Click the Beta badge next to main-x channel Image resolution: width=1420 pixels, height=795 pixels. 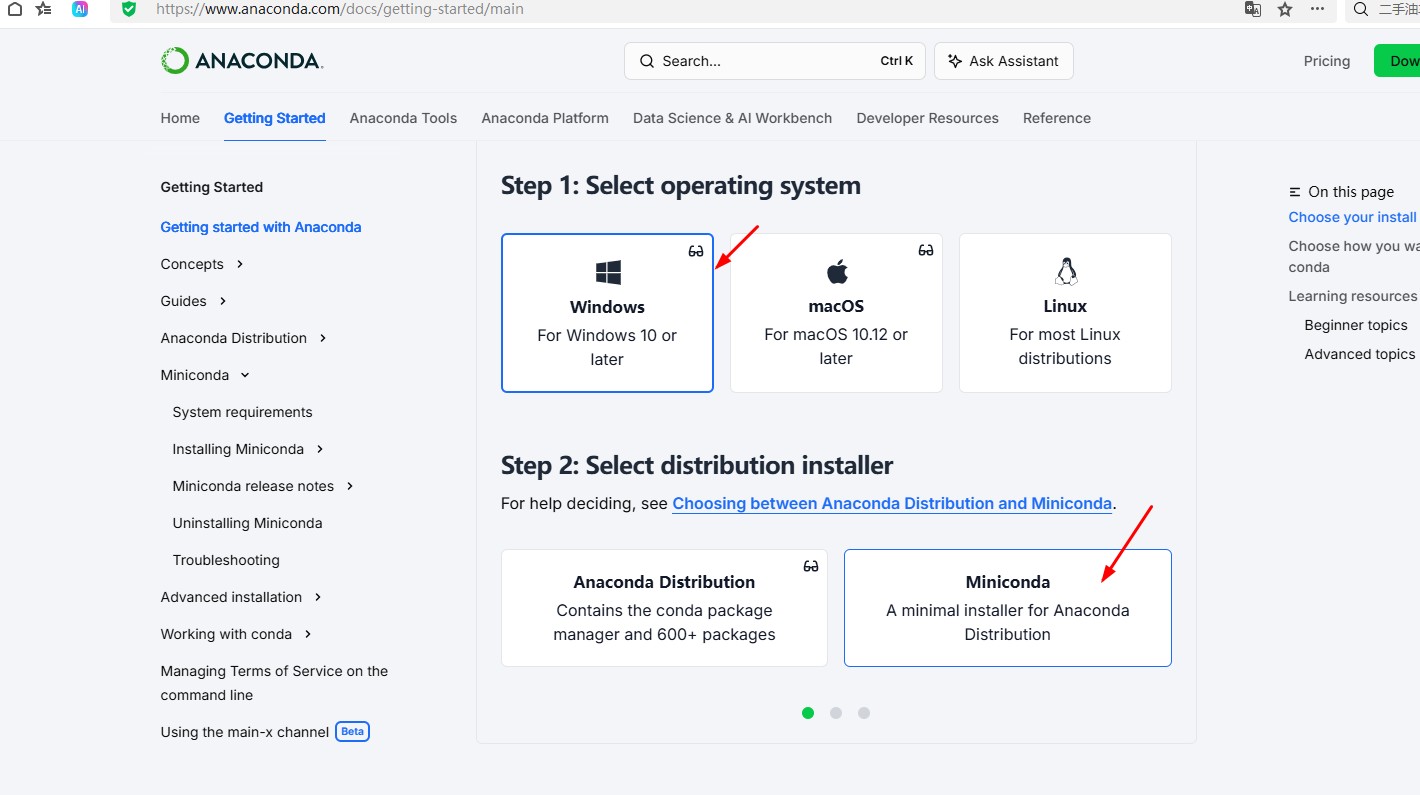[x=352, y=731]
